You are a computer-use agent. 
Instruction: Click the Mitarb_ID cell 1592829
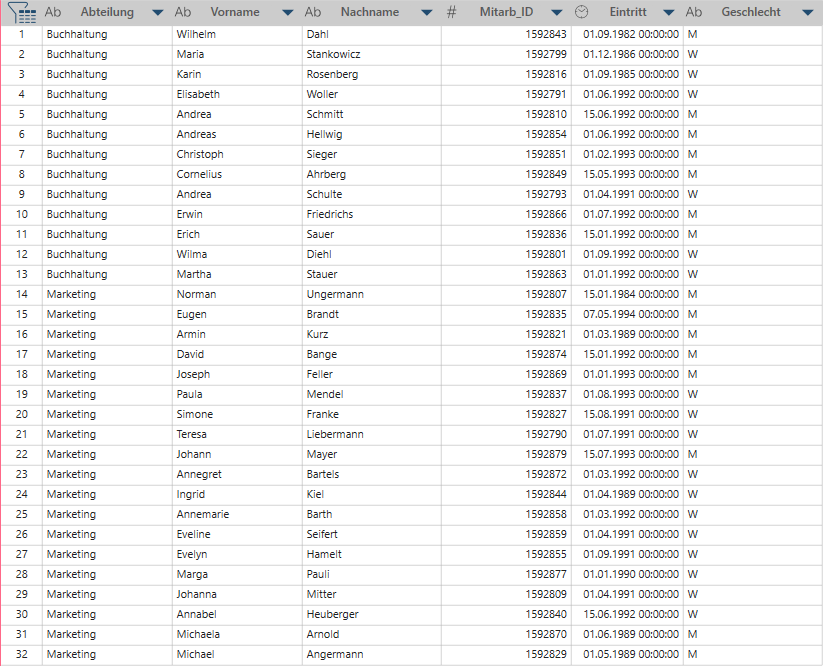506,654
